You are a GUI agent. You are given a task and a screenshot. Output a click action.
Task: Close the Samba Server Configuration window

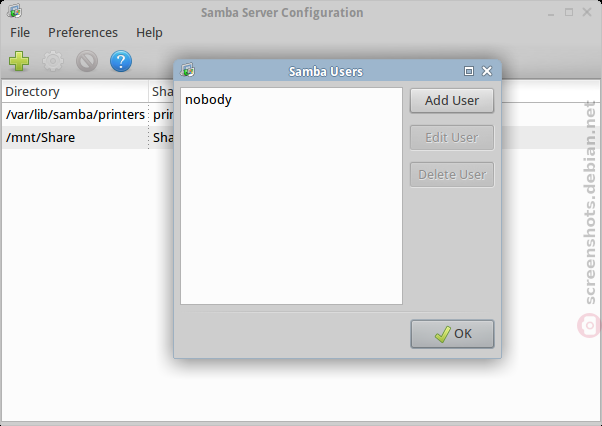(x=587, y=12)
